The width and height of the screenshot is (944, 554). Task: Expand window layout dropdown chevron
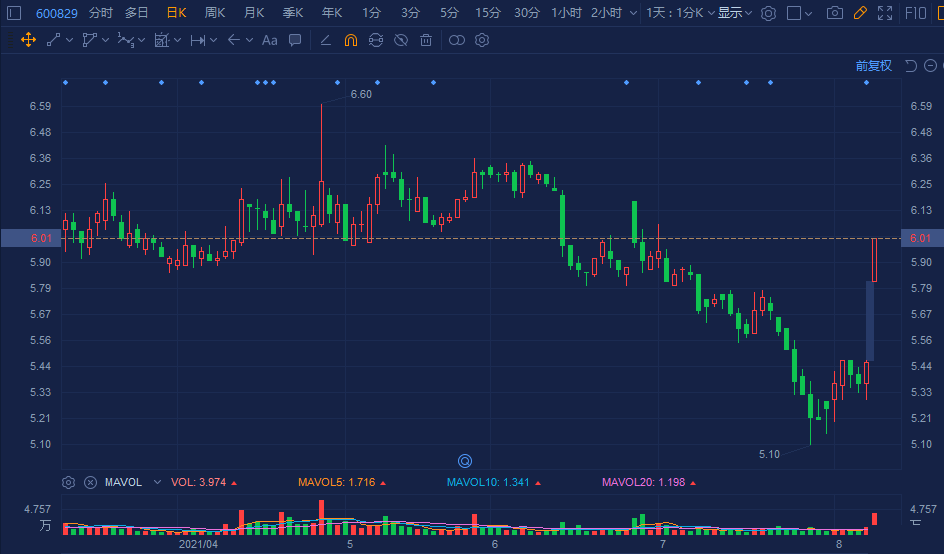click(x=809, y=13)
